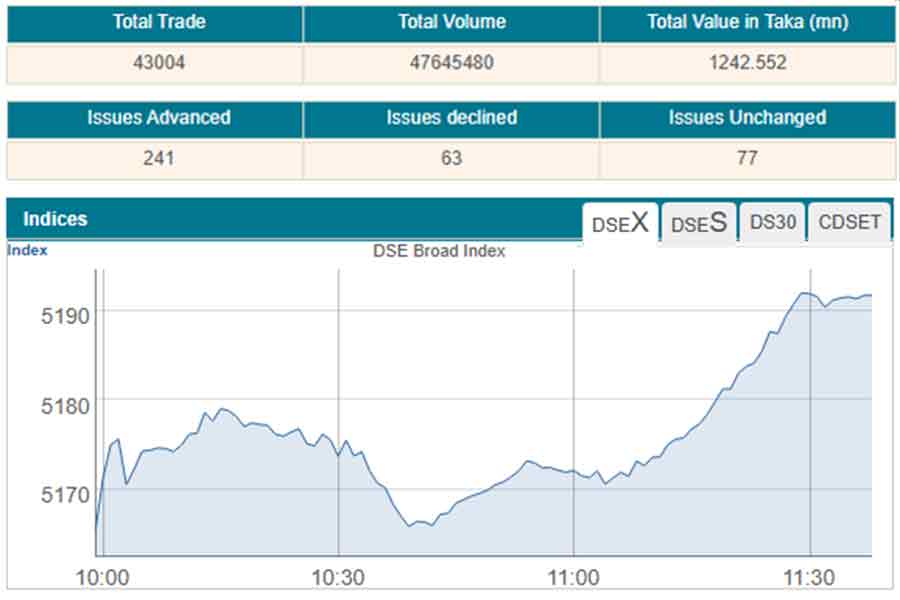This screenshot has width=900, height=600.
Task: Click the total trade value 43004
Action: click(x=154, y=63)
